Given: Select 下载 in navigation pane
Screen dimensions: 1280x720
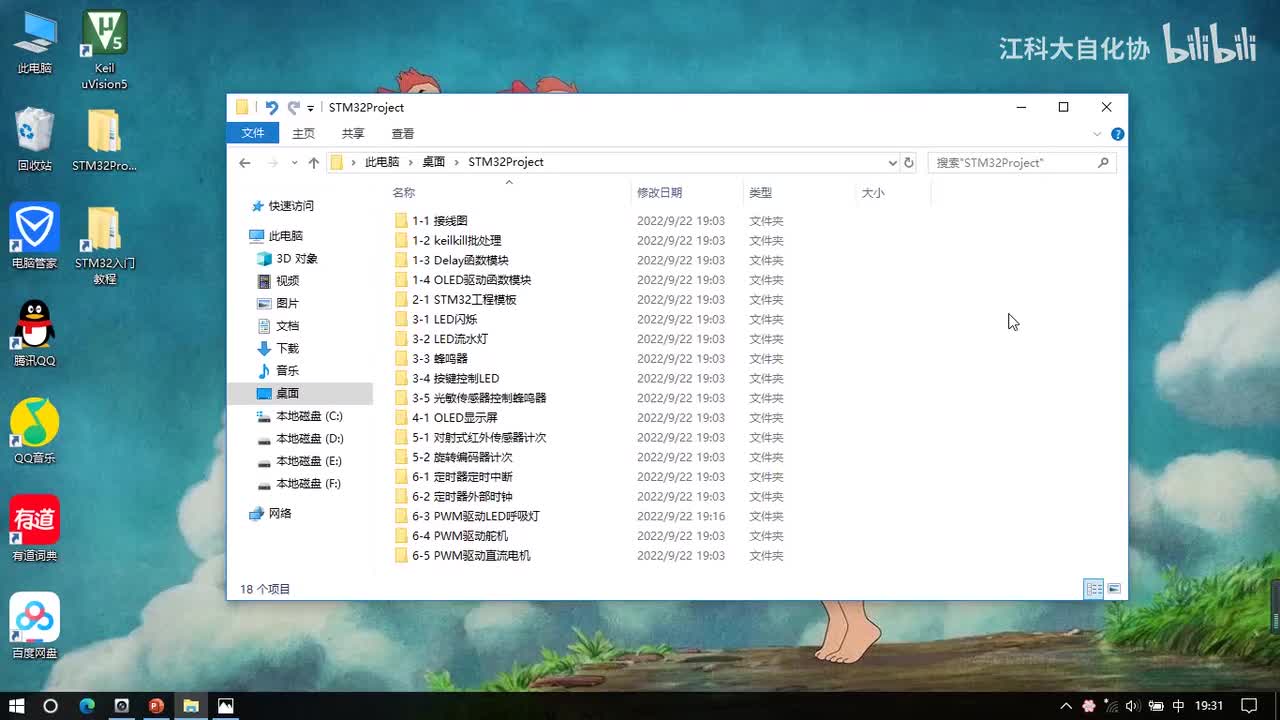Looking at the screenshot, I should tap(288, 348).
